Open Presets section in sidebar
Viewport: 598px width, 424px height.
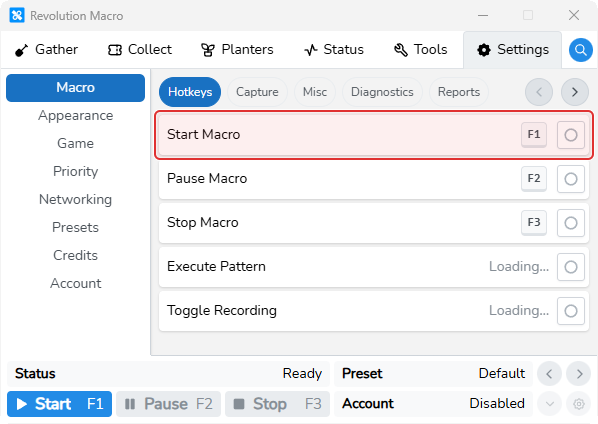pos(76,228)
